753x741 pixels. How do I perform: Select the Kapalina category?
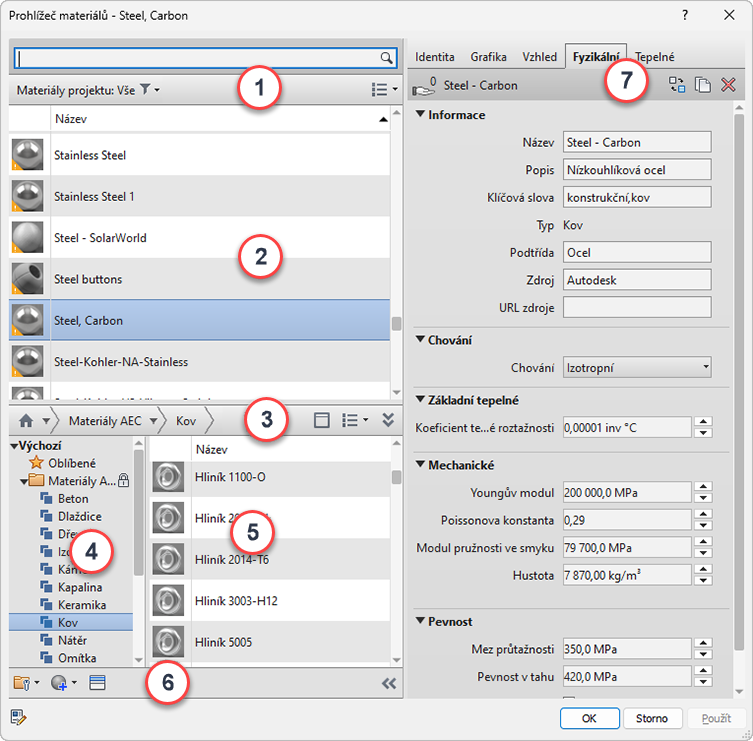[80, 587]
